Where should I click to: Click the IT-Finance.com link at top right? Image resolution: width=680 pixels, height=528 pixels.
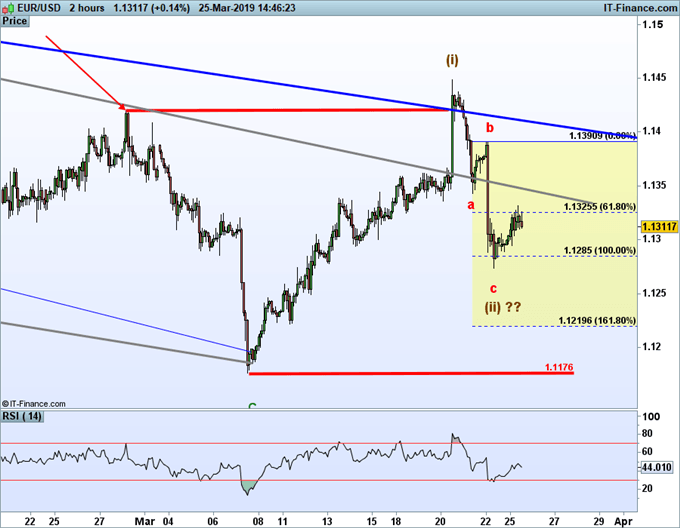[x=640, y=8]
